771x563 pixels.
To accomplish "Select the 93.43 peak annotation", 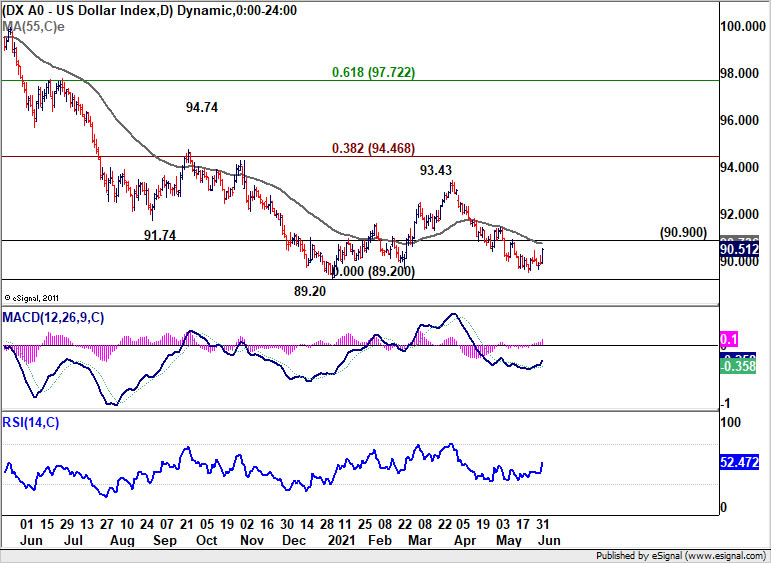I will (436, 170).
